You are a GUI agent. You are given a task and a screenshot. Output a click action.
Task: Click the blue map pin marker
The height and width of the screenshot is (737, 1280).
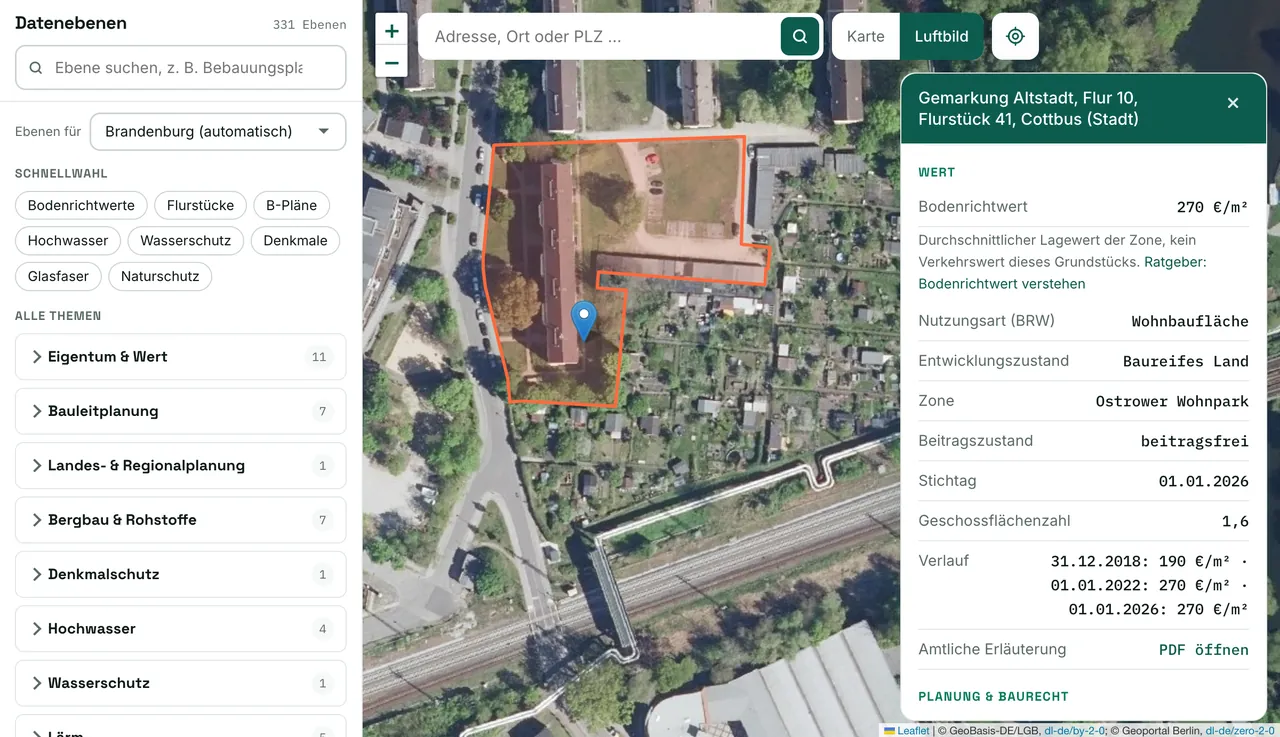pyautogui.click(x=583, y=320)
